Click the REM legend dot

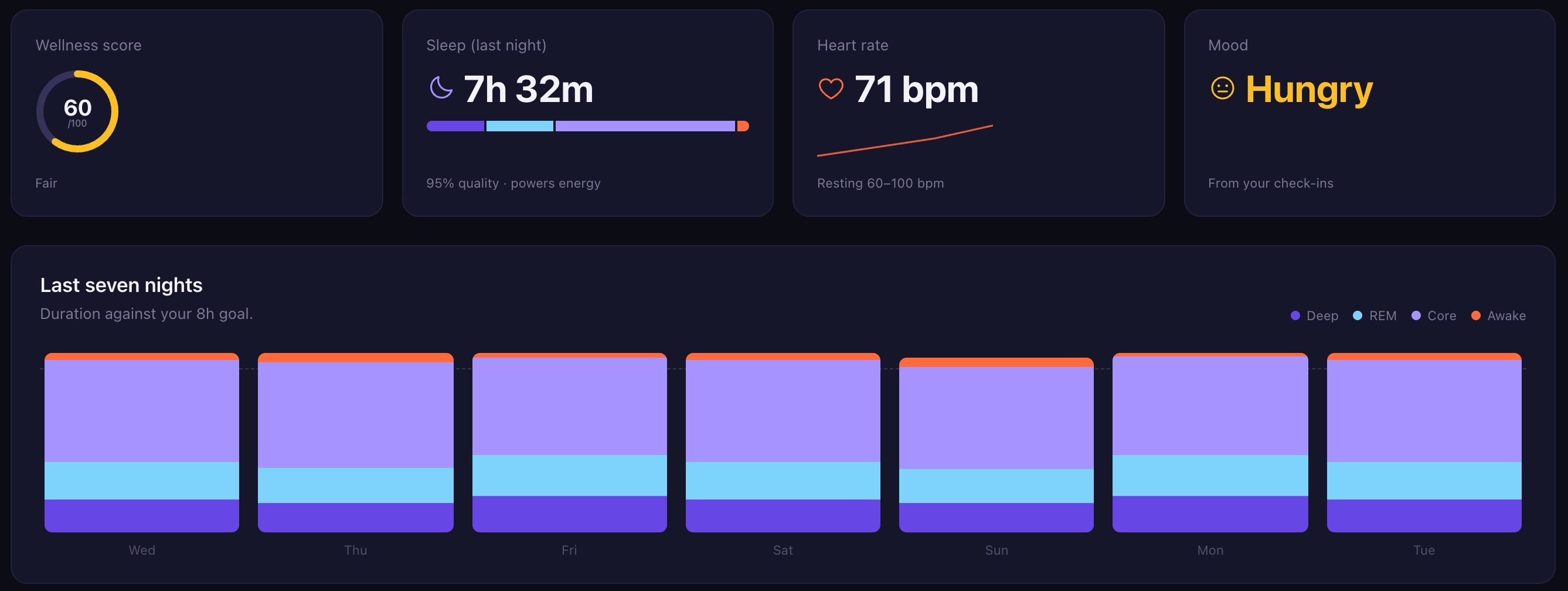click(x=1358, y=315)
